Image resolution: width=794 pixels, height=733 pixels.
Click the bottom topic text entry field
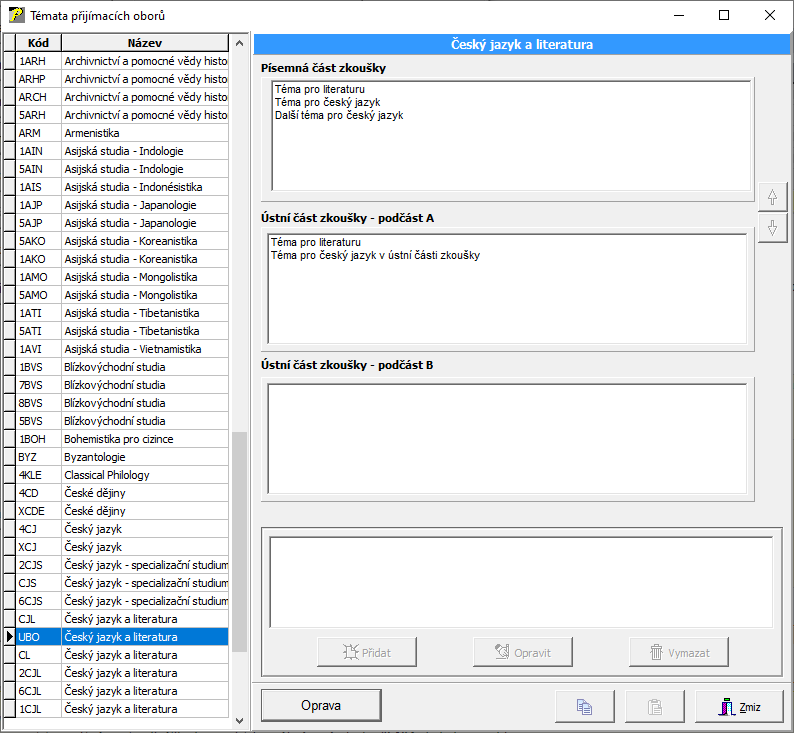coord(520,582)
